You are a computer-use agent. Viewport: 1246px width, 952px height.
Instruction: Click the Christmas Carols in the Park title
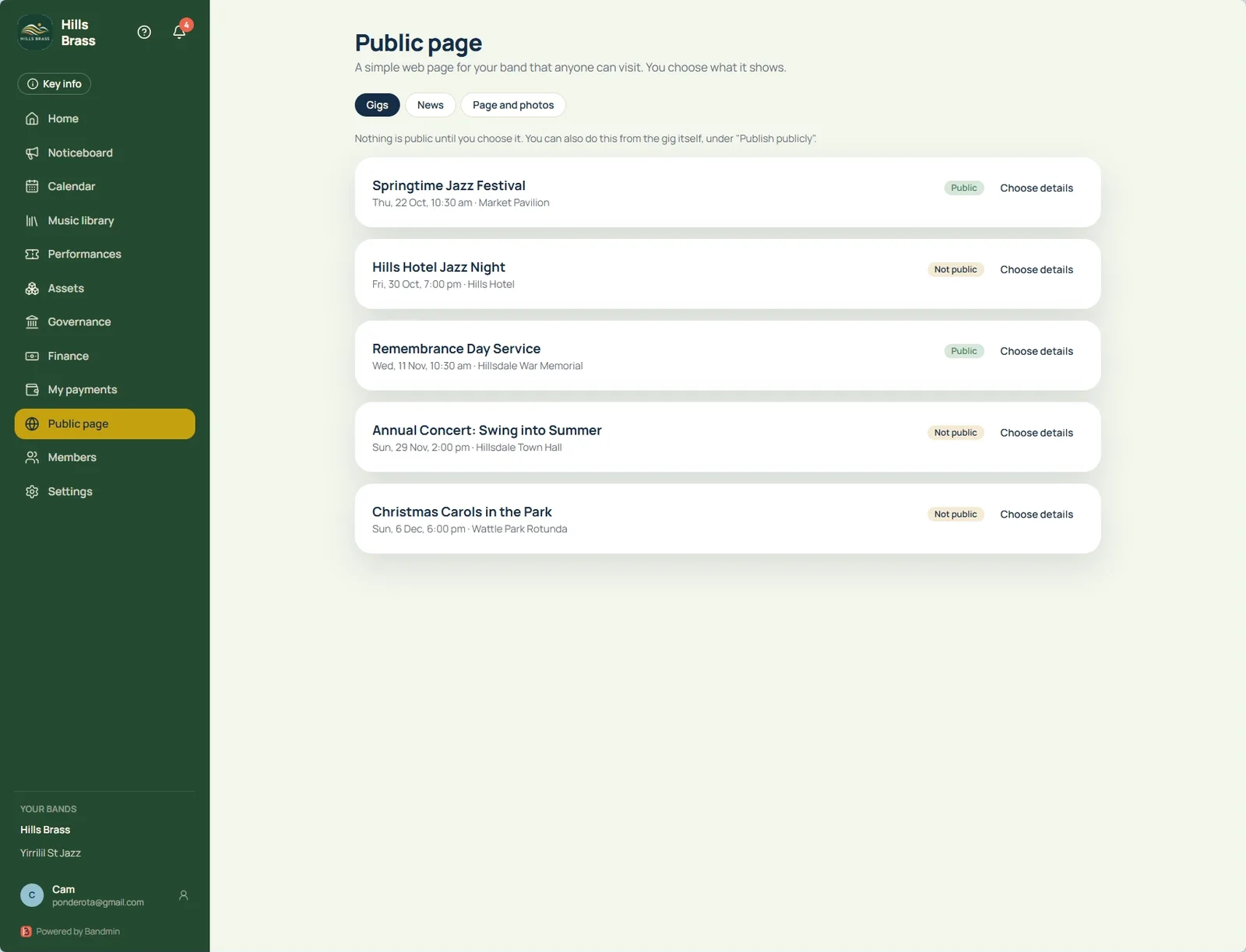[x=462, y=511]
